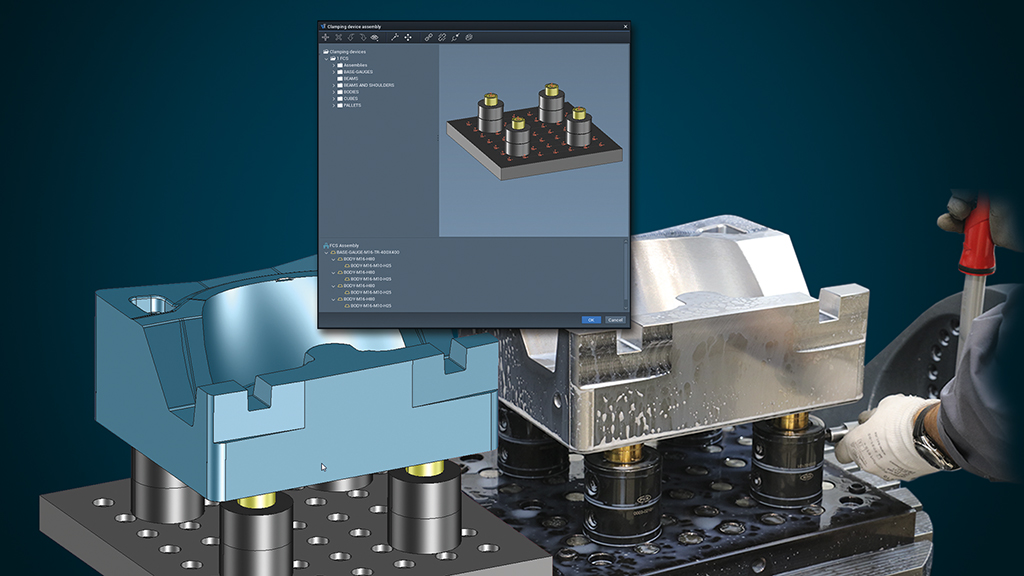Click the 3D box icon ending the toolbar
Image resolution: width=1024 pixels, height=576 pixels.
click(x=469, y=37)
